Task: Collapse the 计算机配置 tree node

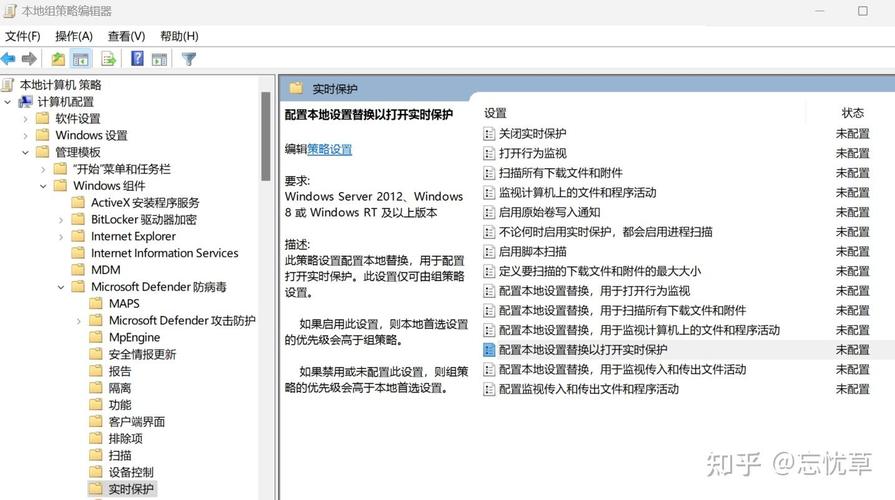Action: coord(9,102)
